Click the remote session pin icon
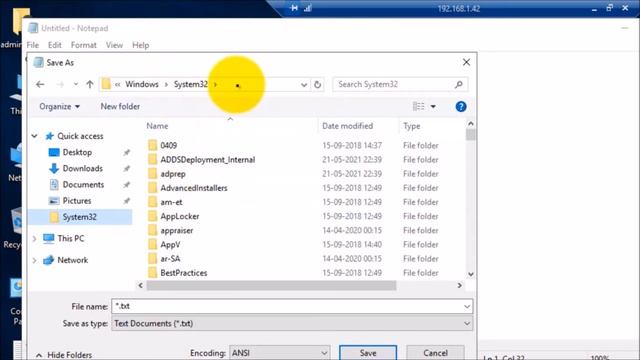Screen dimensions: 640x360 point(294,8)
